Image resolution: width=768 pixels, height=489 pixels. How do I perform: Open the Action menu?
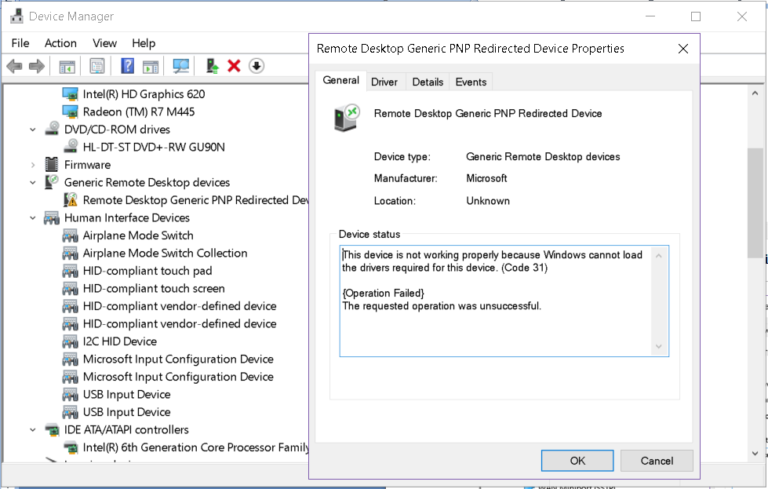60,43
